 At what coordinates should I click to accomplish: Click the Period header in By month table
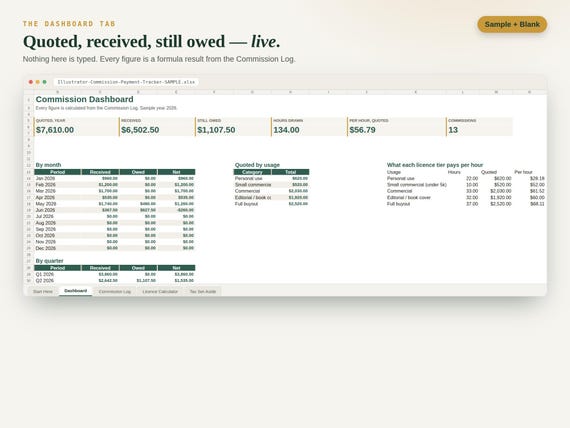pos(57,172)
